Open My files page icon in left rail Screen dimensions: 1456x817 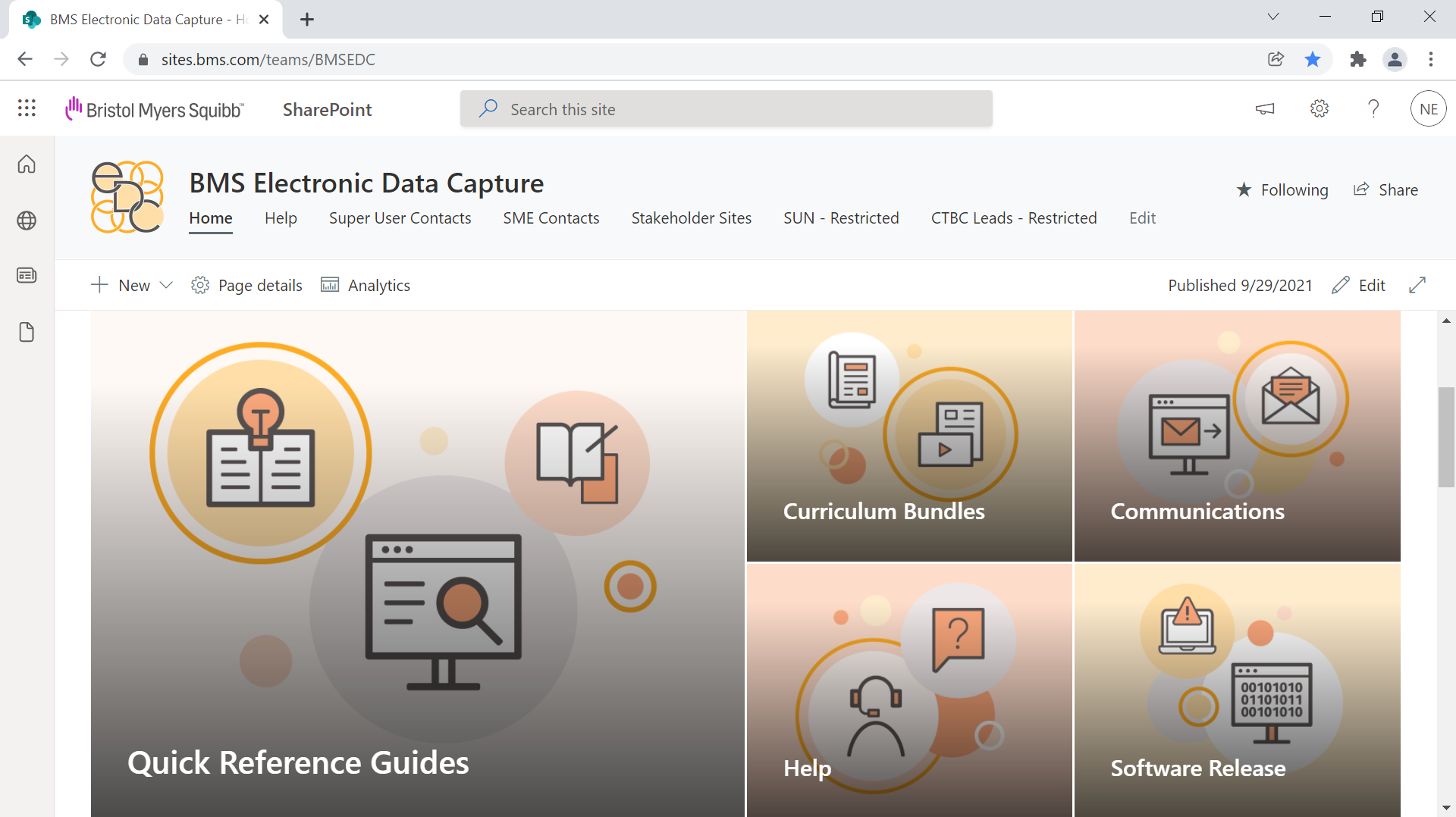(27, 332)
